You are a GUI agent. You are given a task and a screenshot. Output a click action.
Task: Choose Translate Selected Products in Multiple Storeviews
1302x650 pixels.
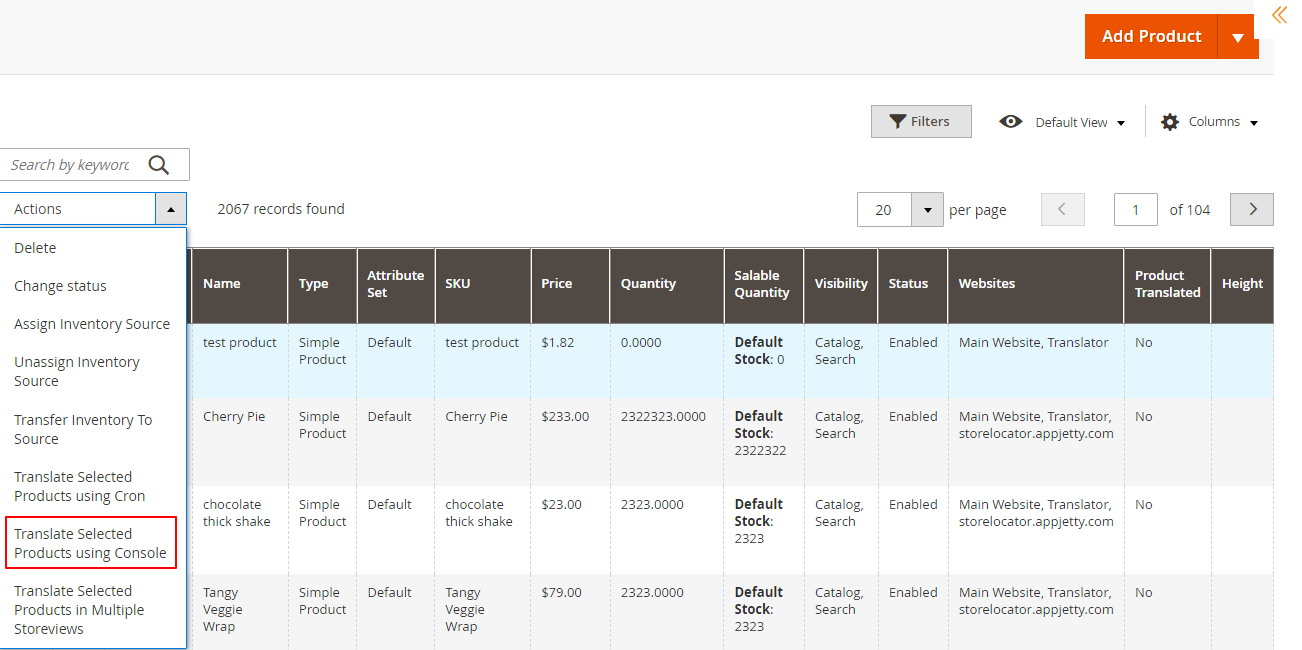79,610
